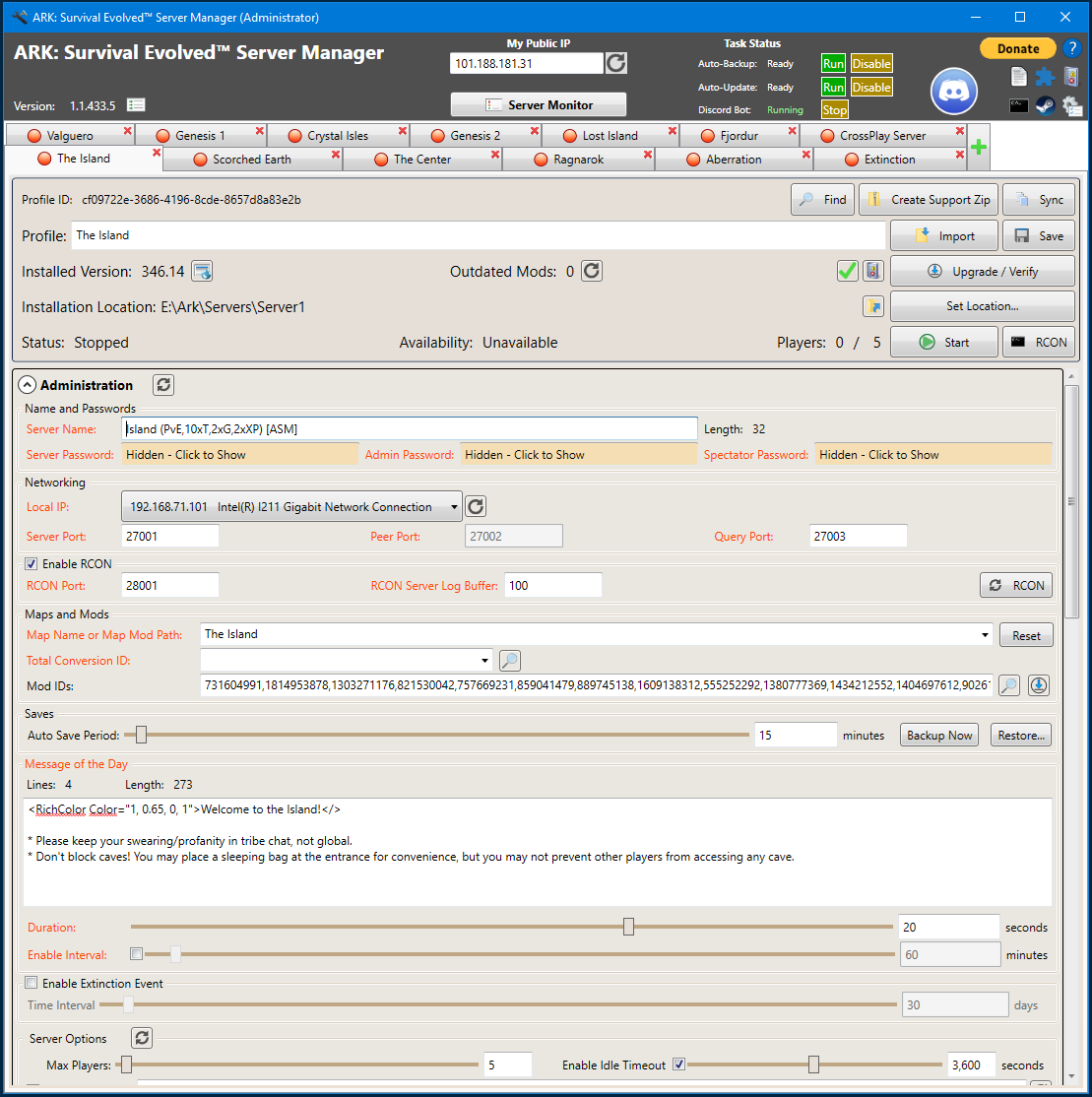1092x1097 pixels.
Task: Disable the Enable RCON checkbox
Action: pos(32,564)
